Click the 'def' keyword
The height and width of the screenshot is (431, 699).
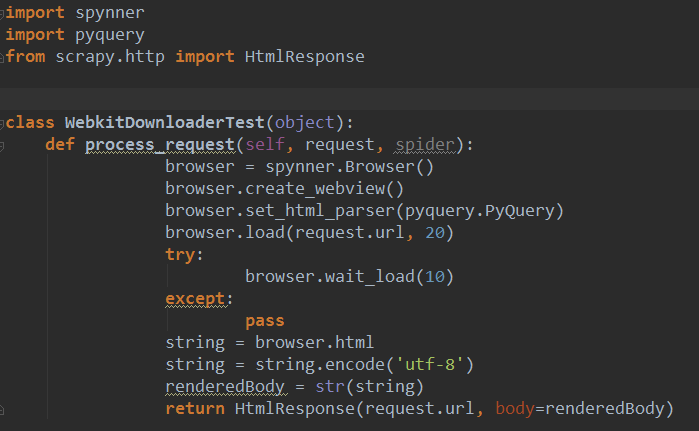pyautogui.click(x=60, y=145)
